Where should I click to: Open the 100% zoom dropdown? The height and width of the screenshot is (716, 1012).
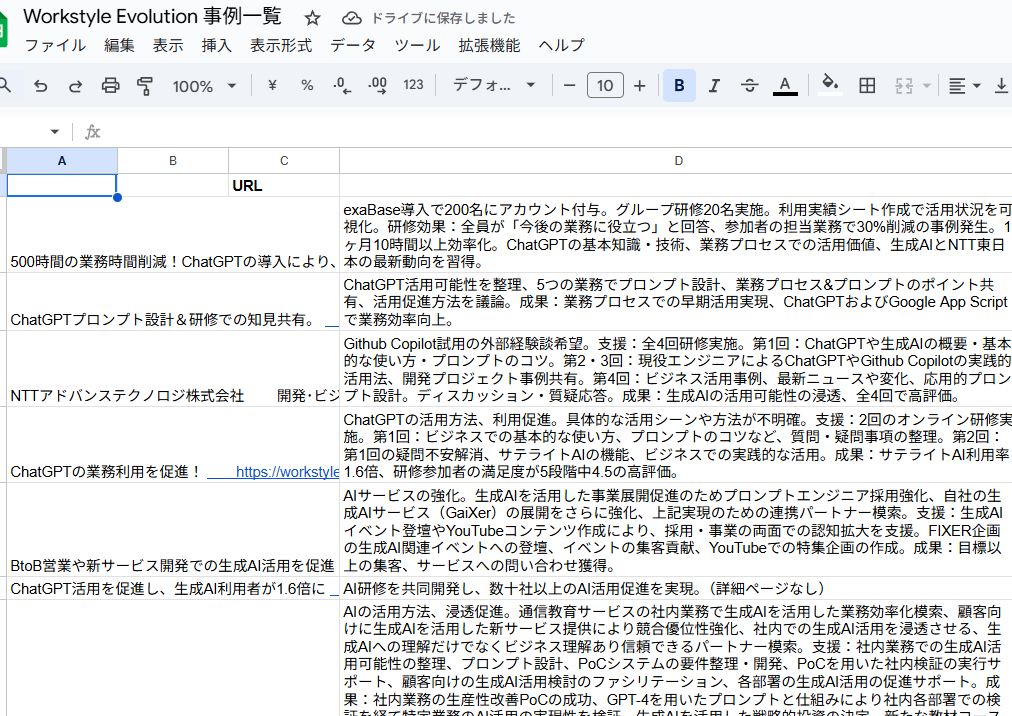tap(203, 86)
